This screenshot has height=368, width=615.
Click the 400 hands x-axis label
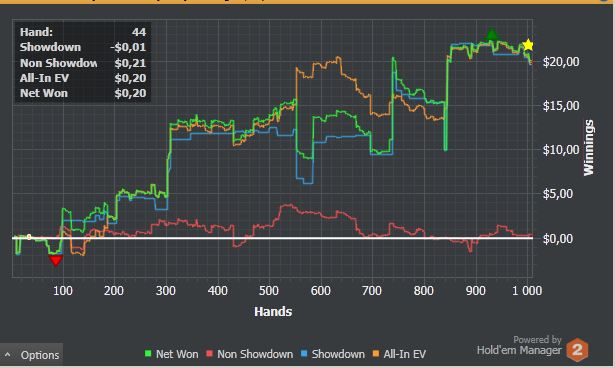pyautogui.click(x=218, y=291)
